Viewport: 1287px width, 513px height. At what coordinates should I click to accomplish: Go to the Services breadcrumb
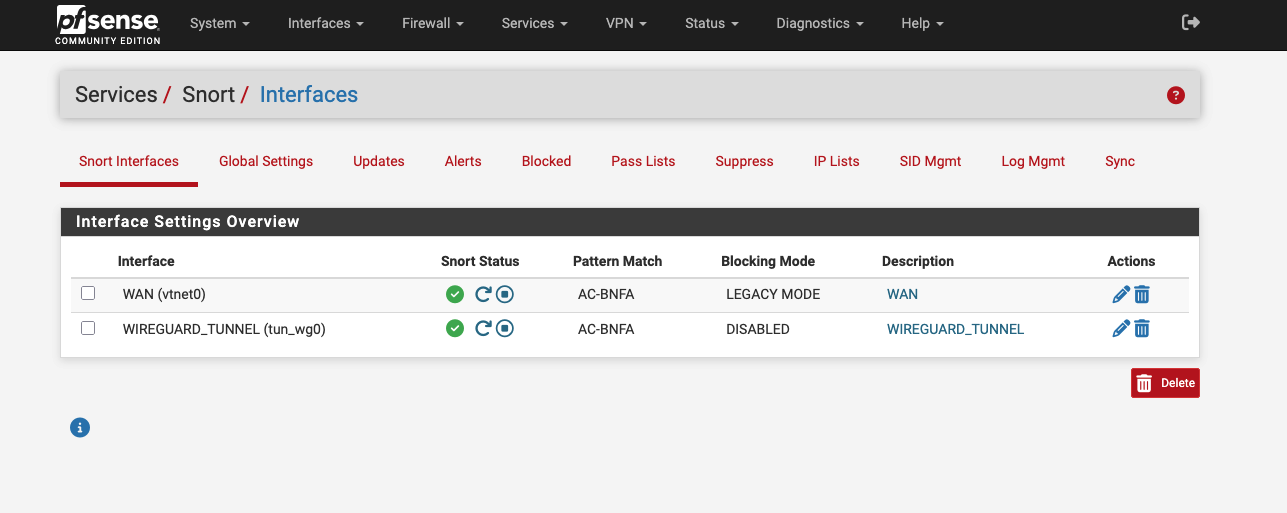point(116,95)
